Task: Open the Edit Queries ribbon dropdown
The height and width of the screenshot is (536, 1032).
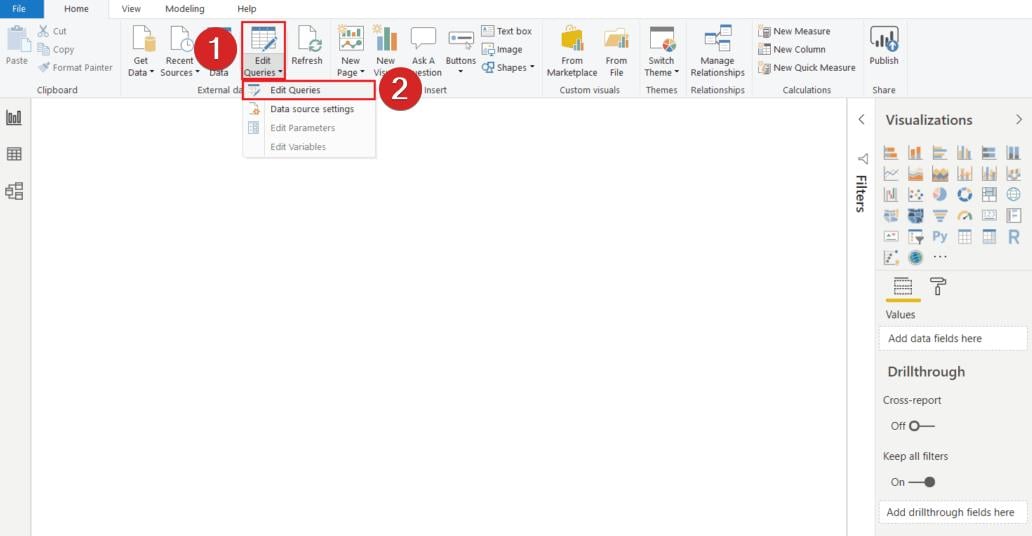Action: (x=263, y=51)
